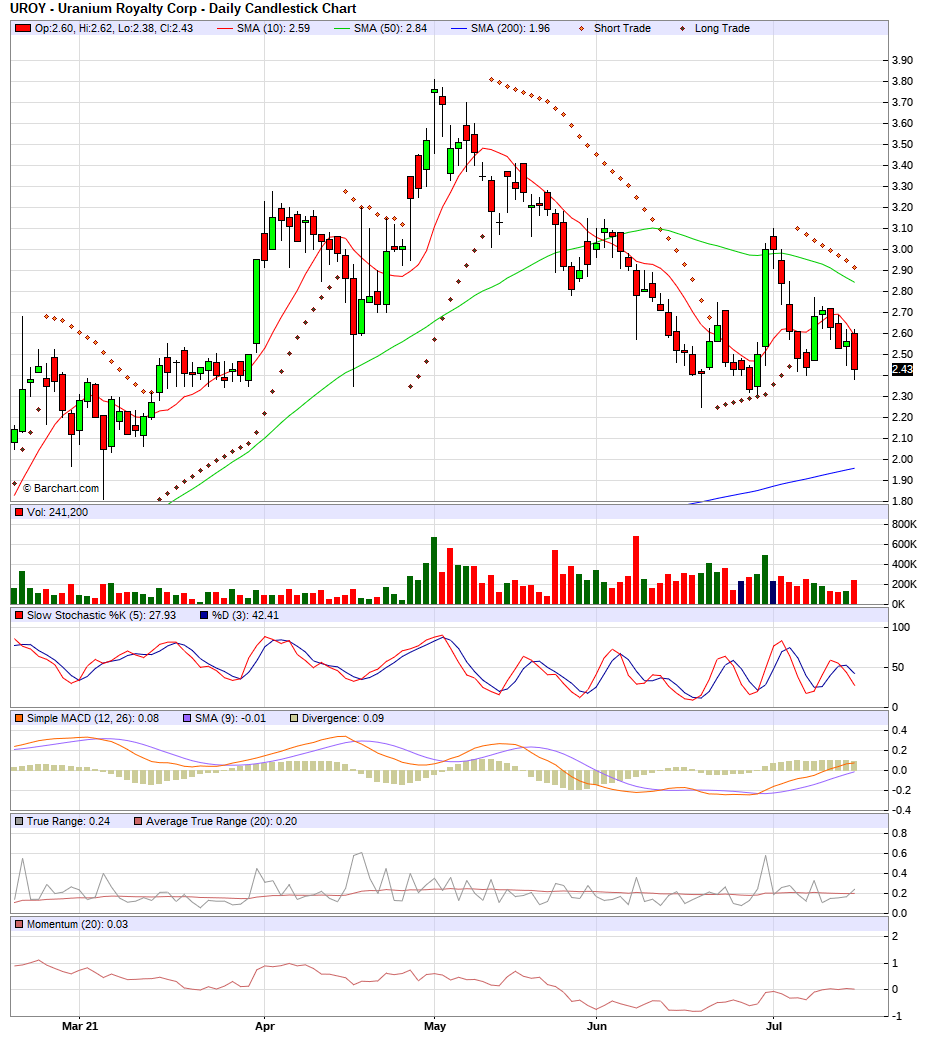Click the MACD -0.4 axis label
The image size is (930, 1057).
pyautogui.click(x=900, y=810)
